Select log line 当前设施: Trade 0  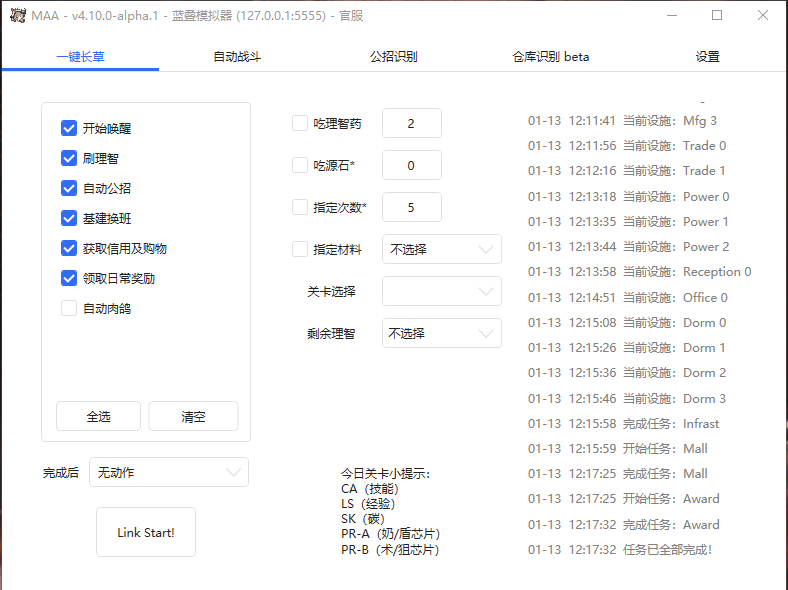627,146
